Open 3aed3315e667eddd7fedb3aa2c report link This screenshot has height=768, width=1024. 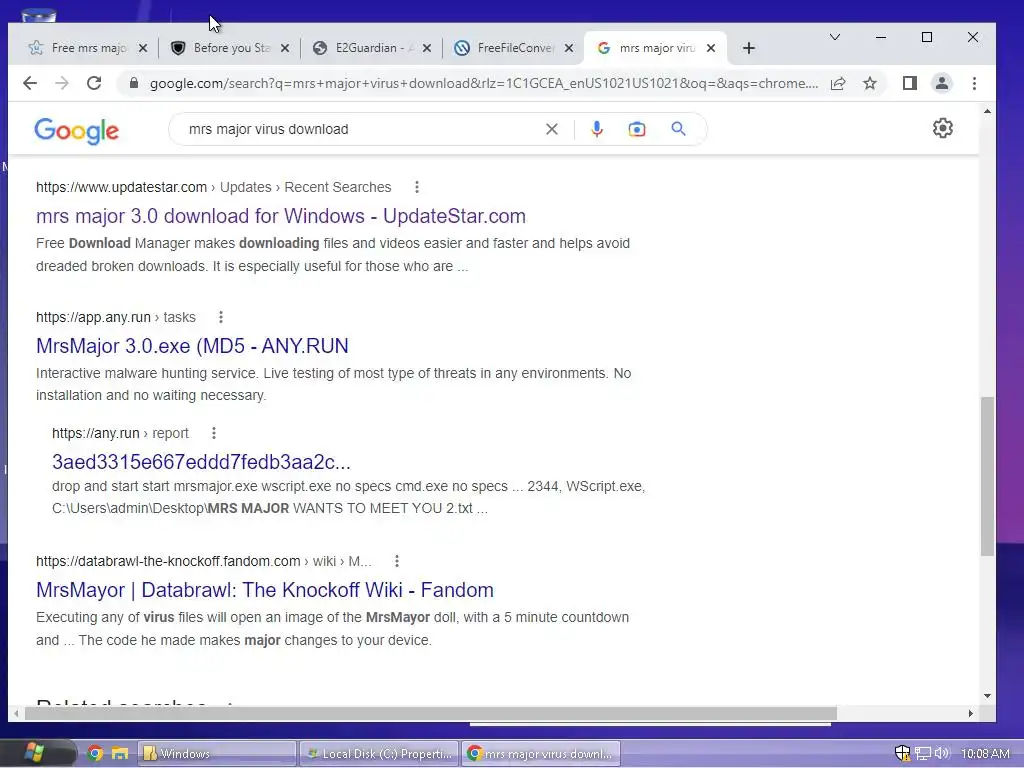pyautogui.click(x=201, y=462)
